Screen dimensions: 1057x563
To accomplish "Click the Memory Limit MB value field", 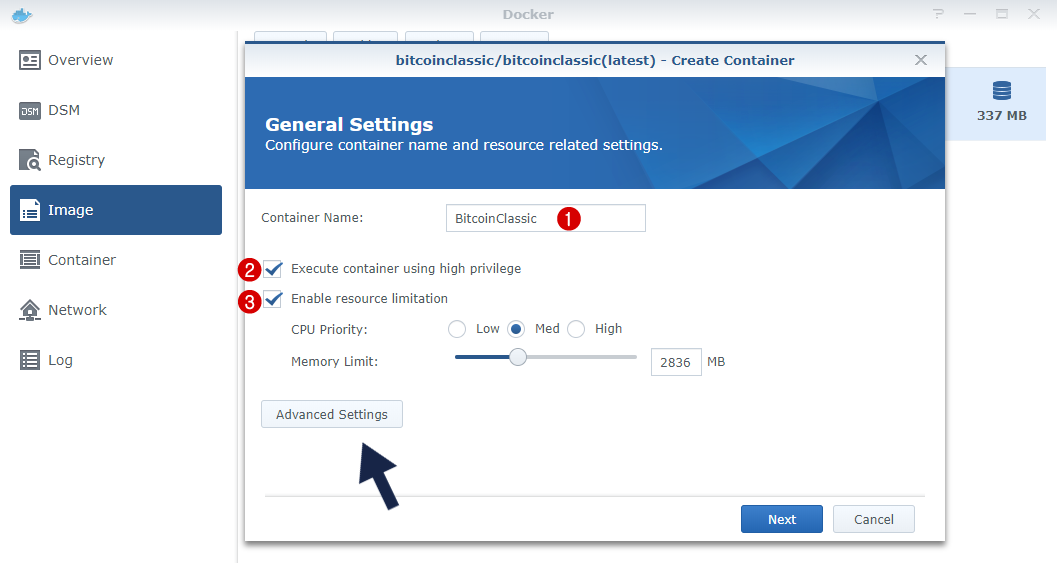I will pos(676,362).
